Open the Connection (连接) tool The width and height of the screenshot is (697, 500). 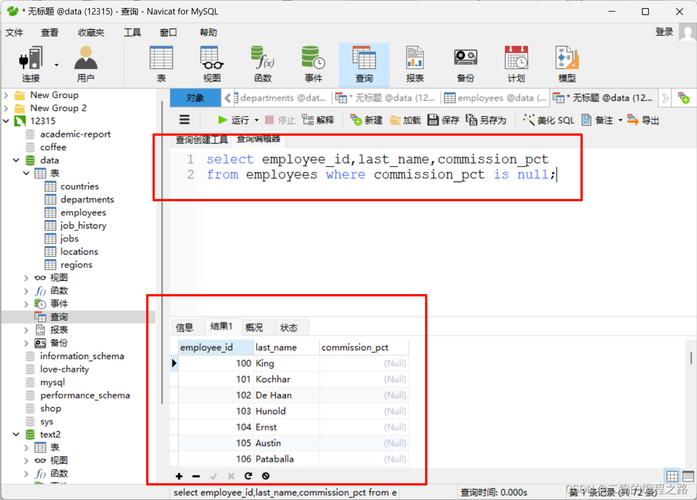pyautogui.click(x=31, y=64)
